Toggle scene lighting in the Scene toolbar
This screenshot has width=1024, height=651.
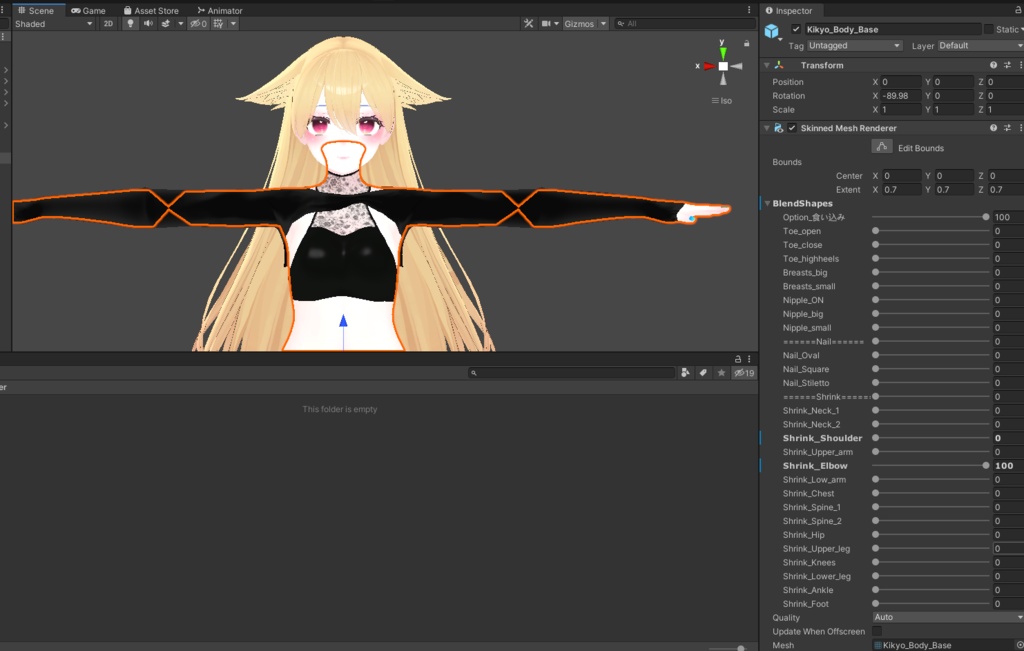click(x=130, y=23)
